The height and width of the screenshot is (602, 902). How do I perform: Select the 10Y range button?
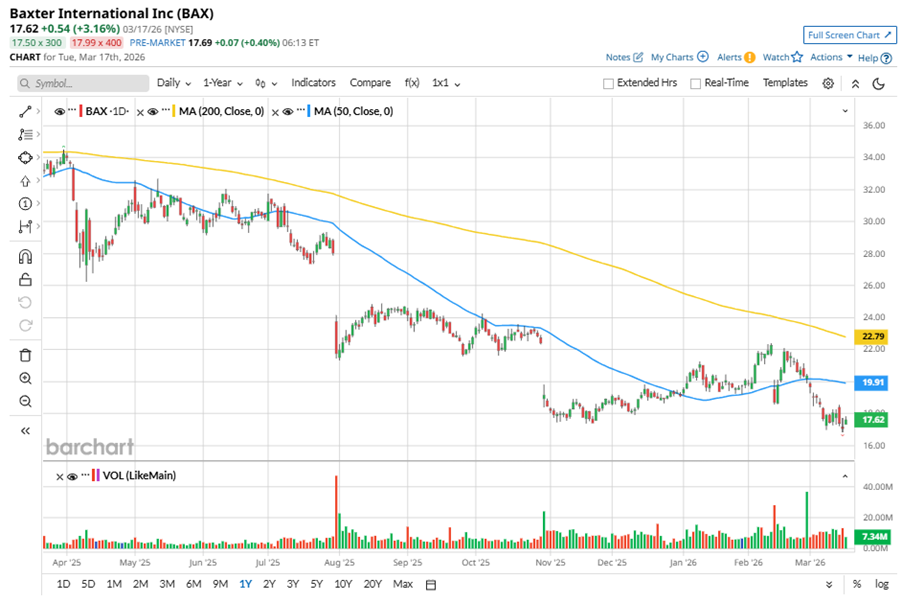tap(343, 584)
